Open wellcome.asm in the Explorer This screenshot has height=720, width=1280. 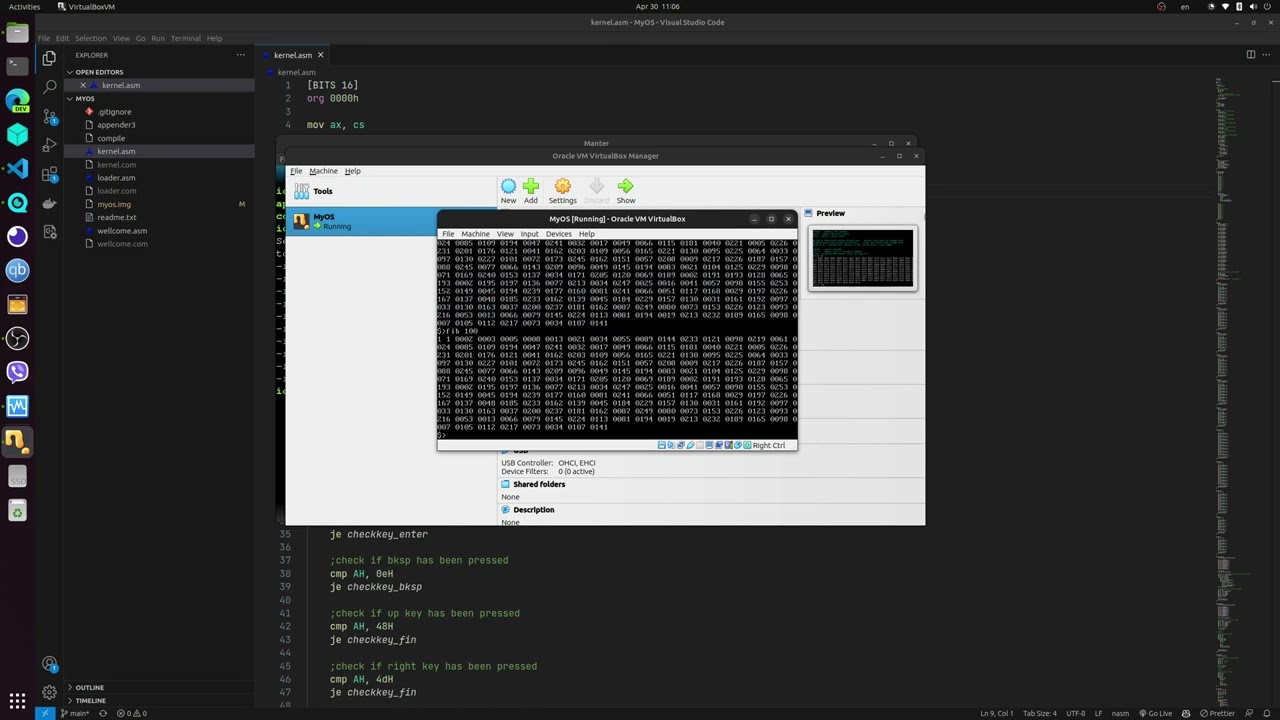pyautogui.click(x=122, y=231)
